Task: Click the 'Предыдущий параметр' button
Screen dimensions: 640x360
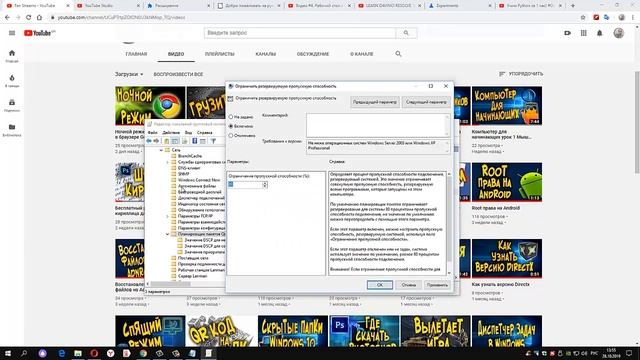Action: [x=375, y=102]
